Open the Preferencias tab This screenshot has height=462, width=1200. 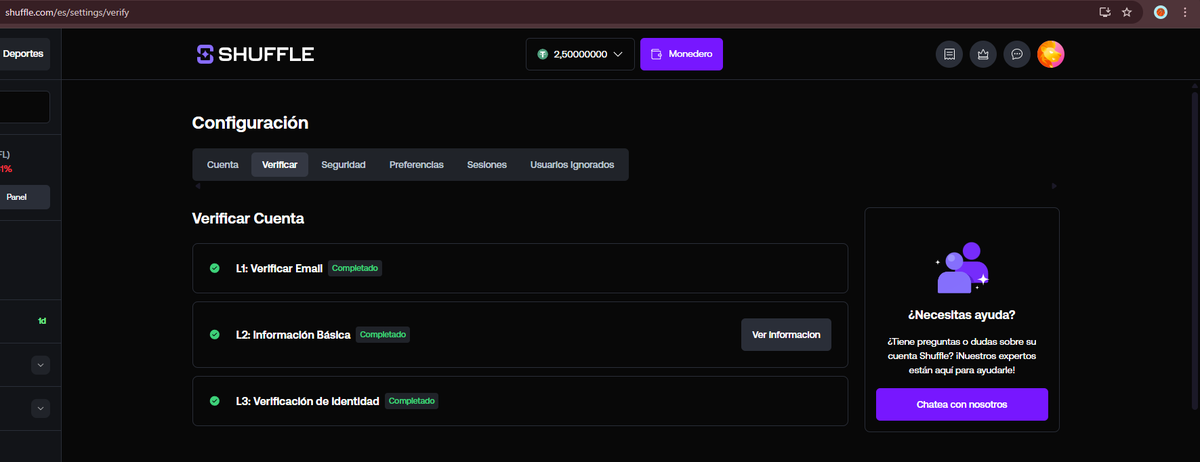coord(416,164)
